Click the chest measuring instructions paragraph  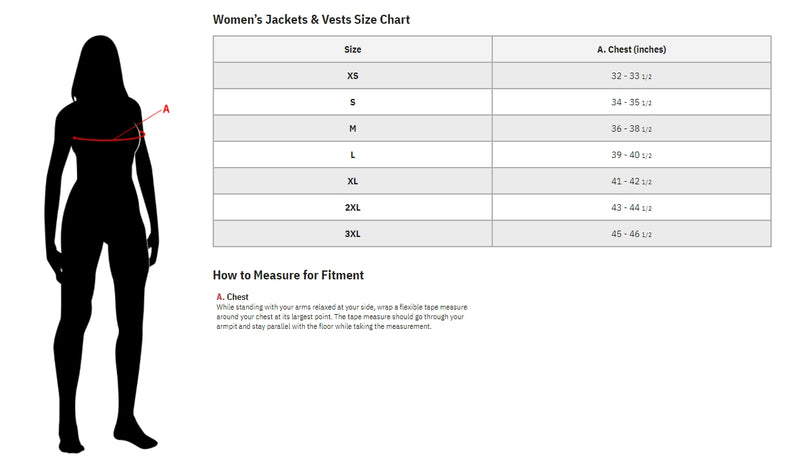click(x=340, y=317)
